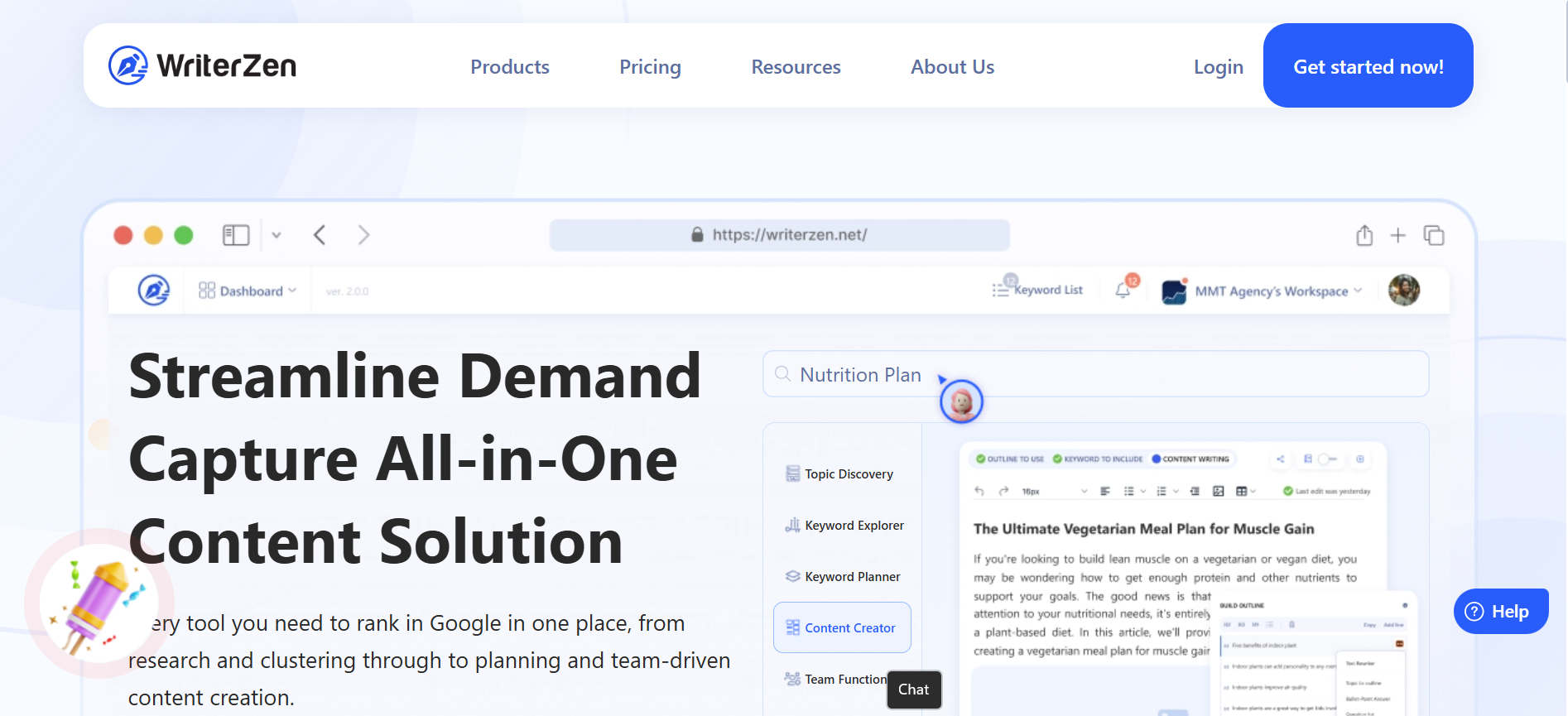This screenshot has height=716, width=1568.
Task: Click the 'ver. 2.0.0' version label
Action: pyautogui.click(x=347, y=291)
